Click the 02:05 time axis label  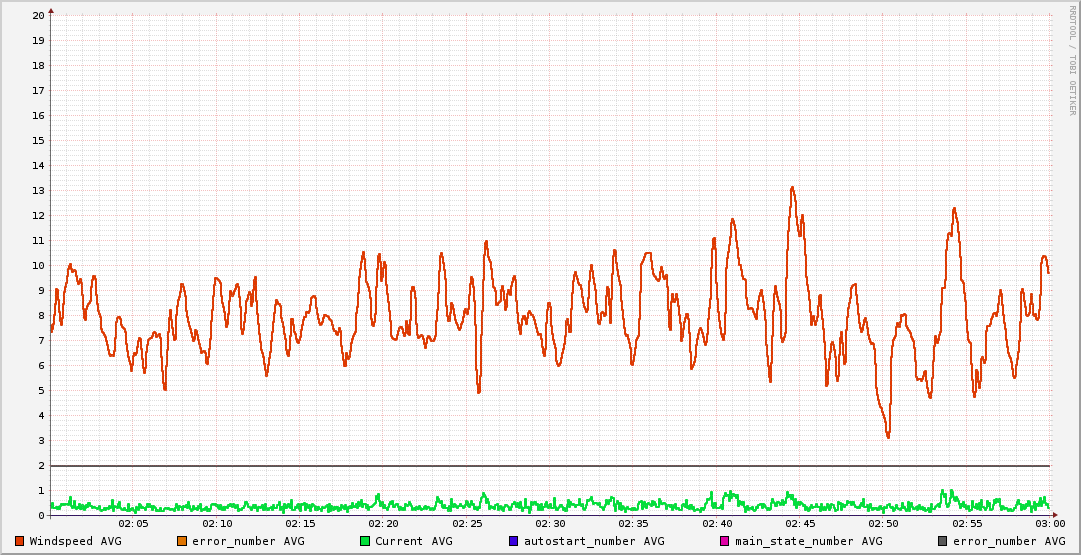pos(133,523)
